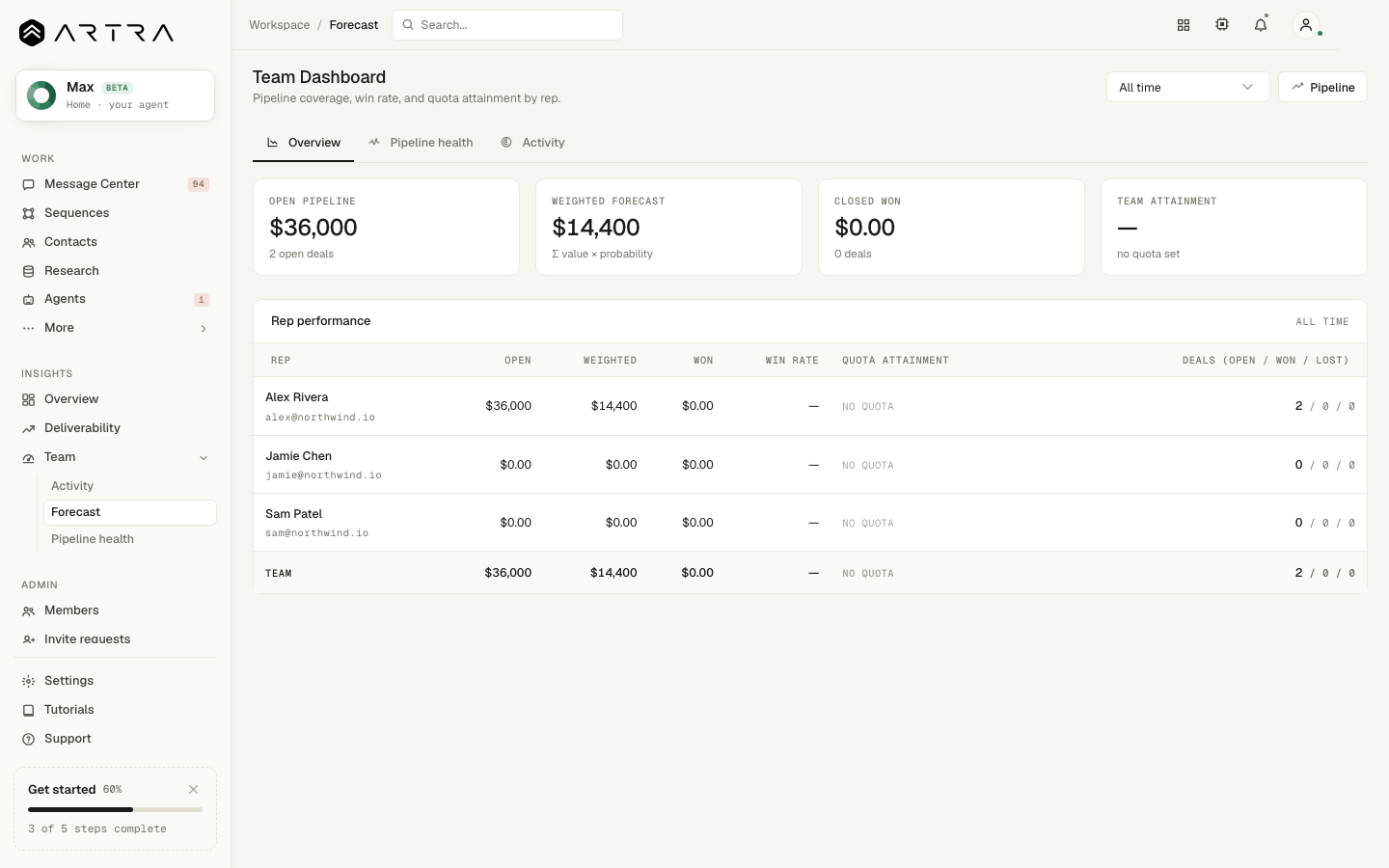Click the apps grid icon in the top bar
Viewport: 1389px width, 868px height.
(1184, 25)
